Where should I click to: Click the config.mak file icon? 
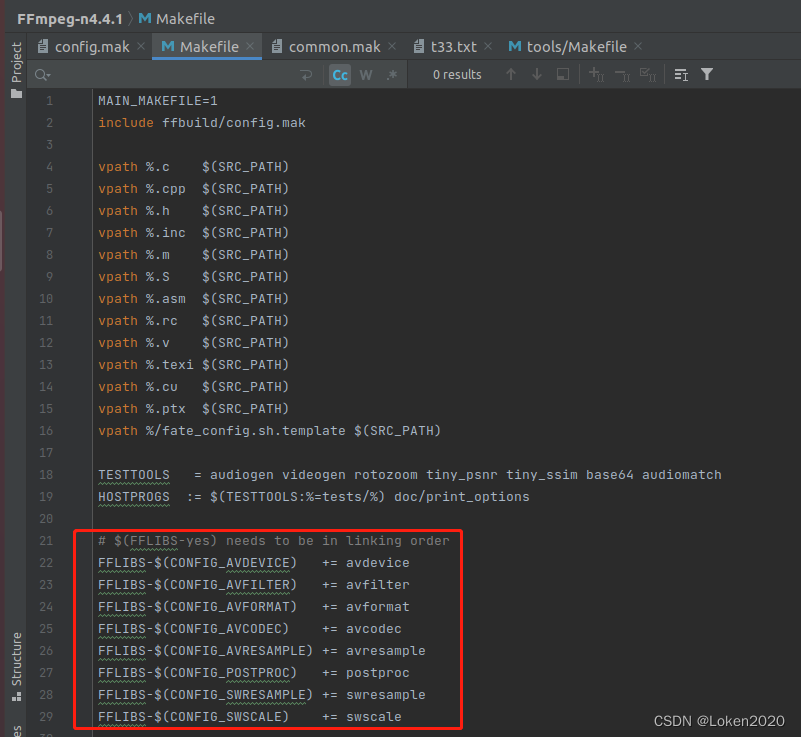(x=43, y=46)
